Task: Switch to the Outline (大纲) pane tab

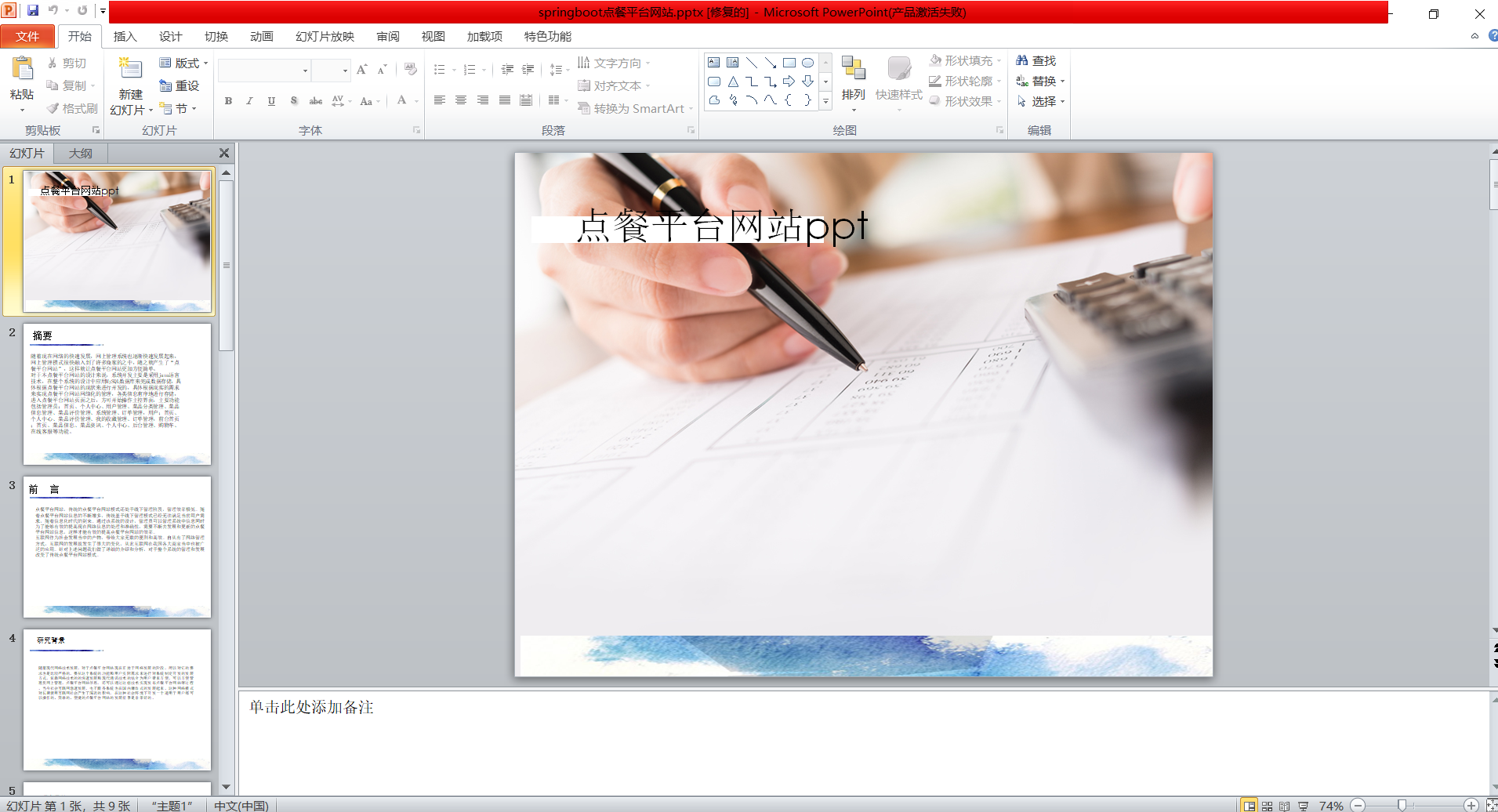Action: pos(80,154)
